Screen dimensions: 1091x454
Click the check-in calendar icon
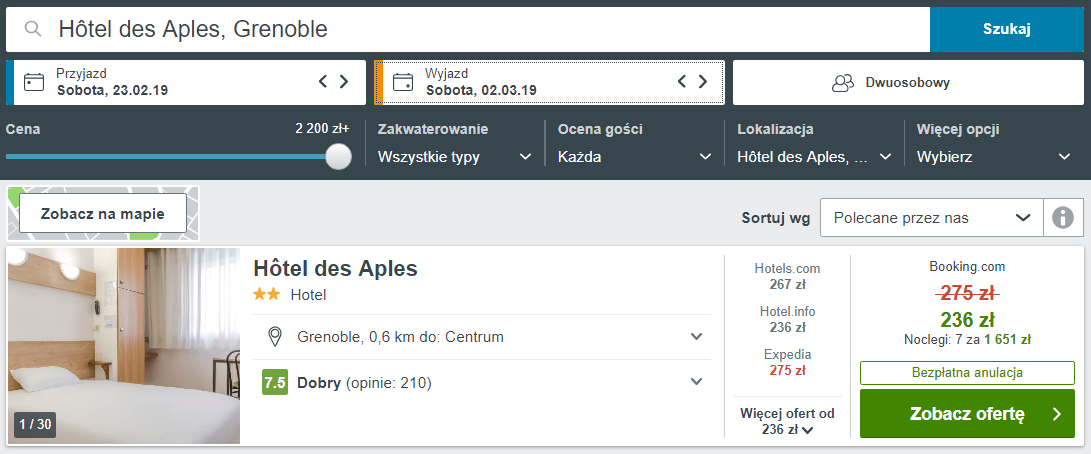coord(34,82)
